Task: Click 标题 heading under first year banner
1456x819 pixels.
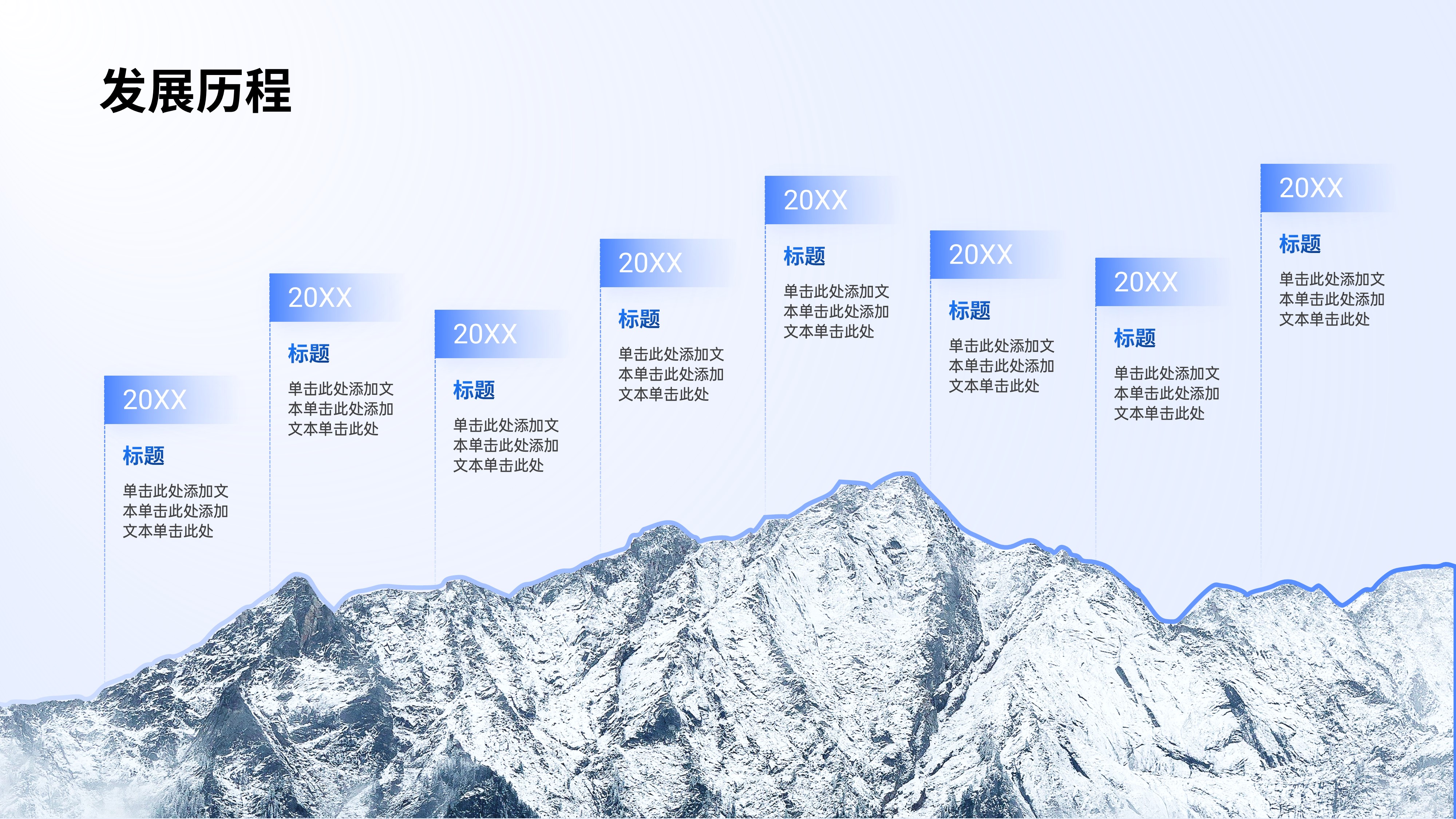Action: click(x=143, y=456)
